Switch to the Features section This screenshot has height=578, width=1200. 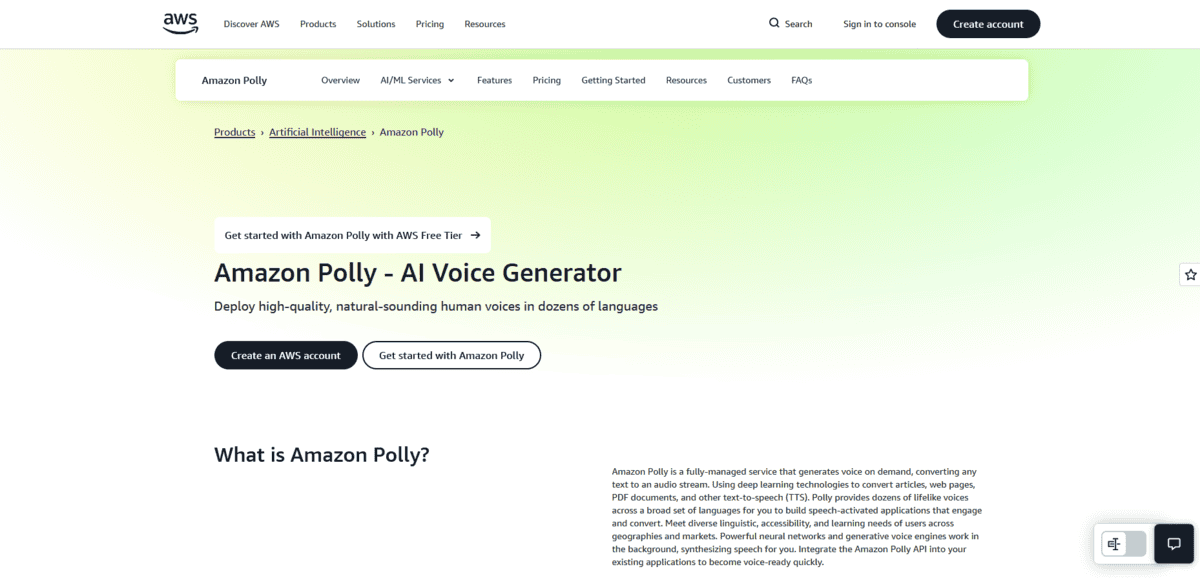click(x=494, y=80)
